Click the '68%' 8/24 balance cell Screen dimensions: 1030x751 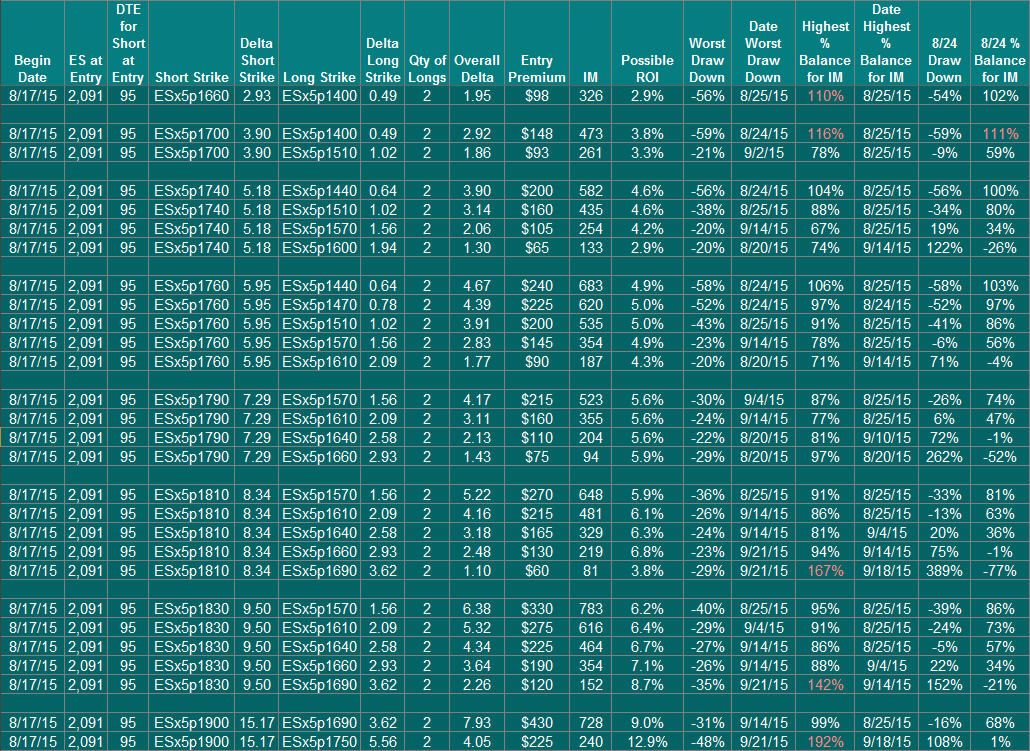[x=1000, y=723]
